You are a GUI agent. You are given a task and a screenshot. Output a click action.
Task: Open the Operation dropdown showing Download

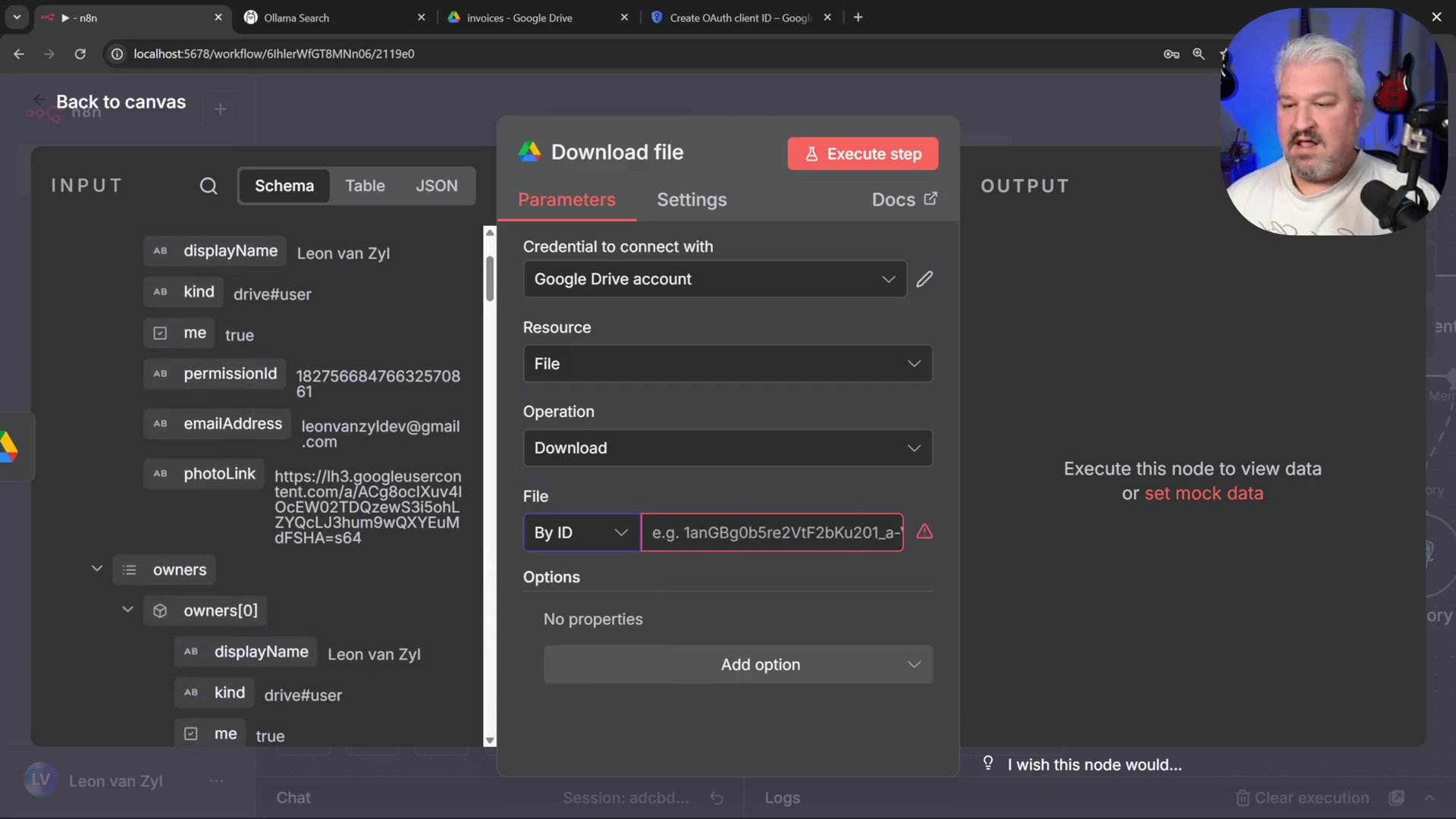pos(727,448)
